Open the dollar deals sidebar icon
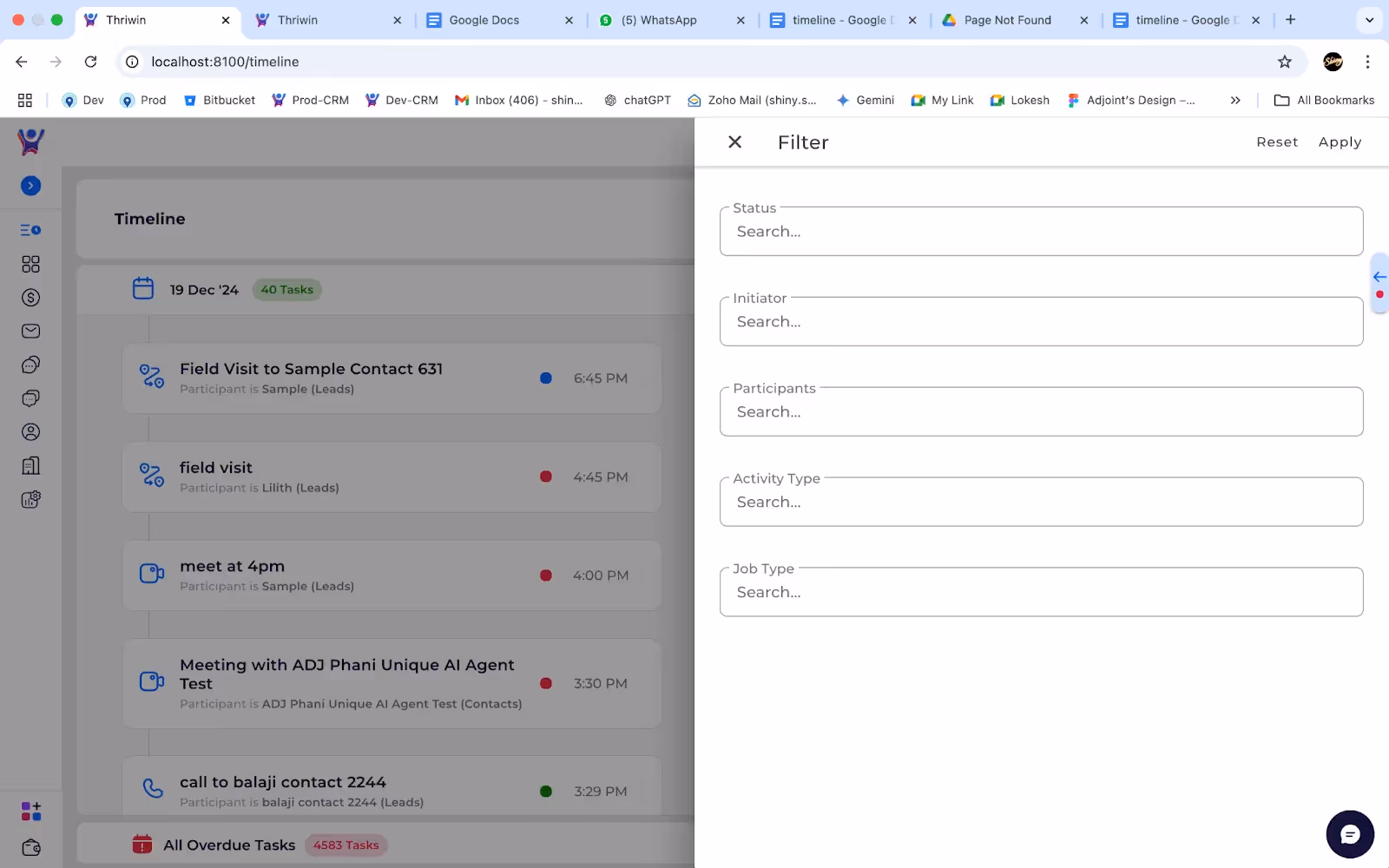Image resolution: width=1389 pixels, height=868 pixels. click(30, 298)
